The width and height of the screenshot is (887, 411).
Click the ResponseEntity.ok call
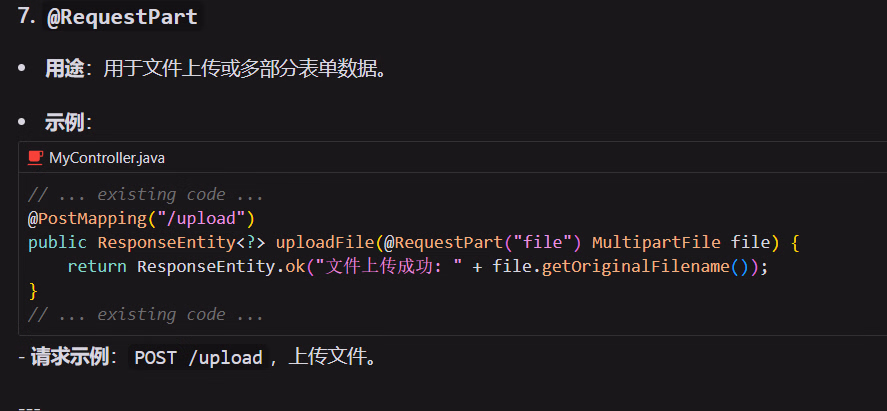click(x=223, y=267)
